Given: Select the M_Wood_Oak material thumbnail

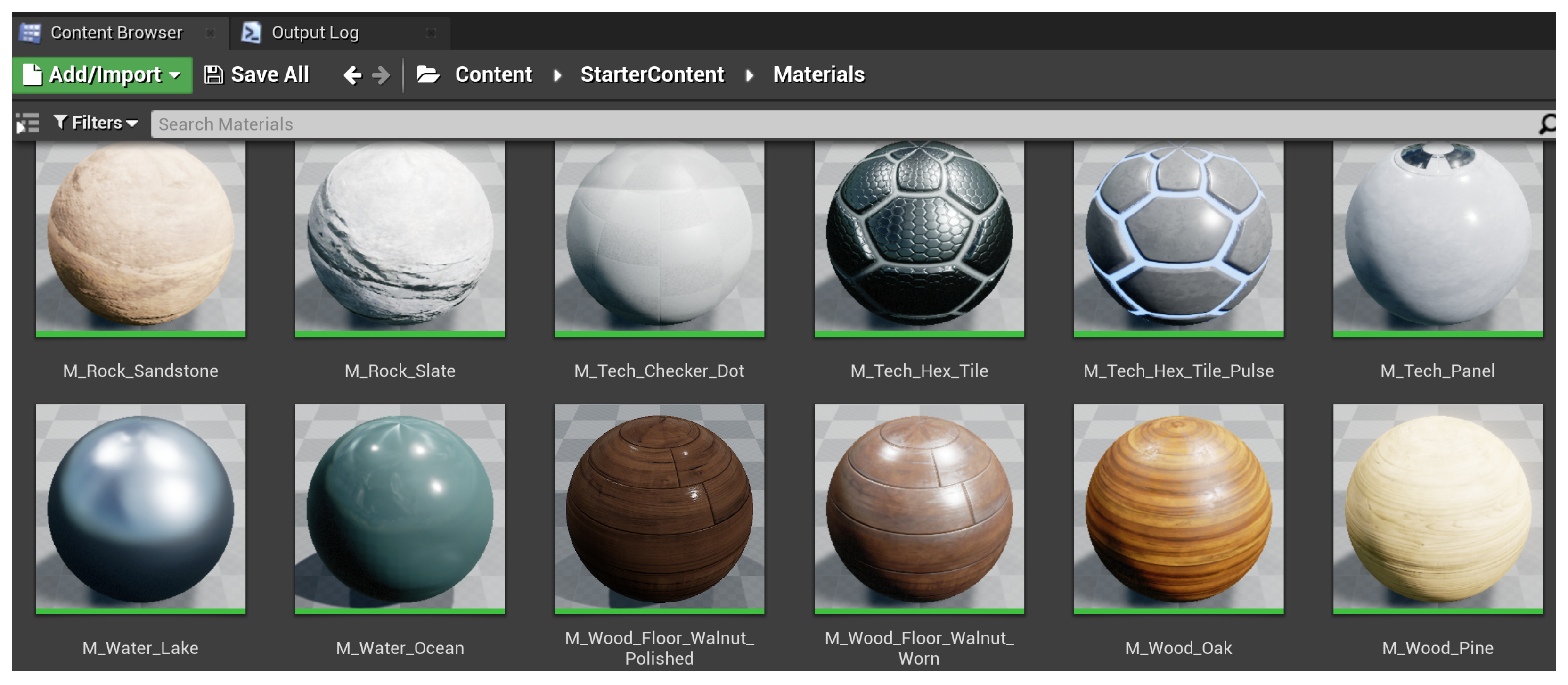Looking at the screenshot, I should [x=1178, y=508].
